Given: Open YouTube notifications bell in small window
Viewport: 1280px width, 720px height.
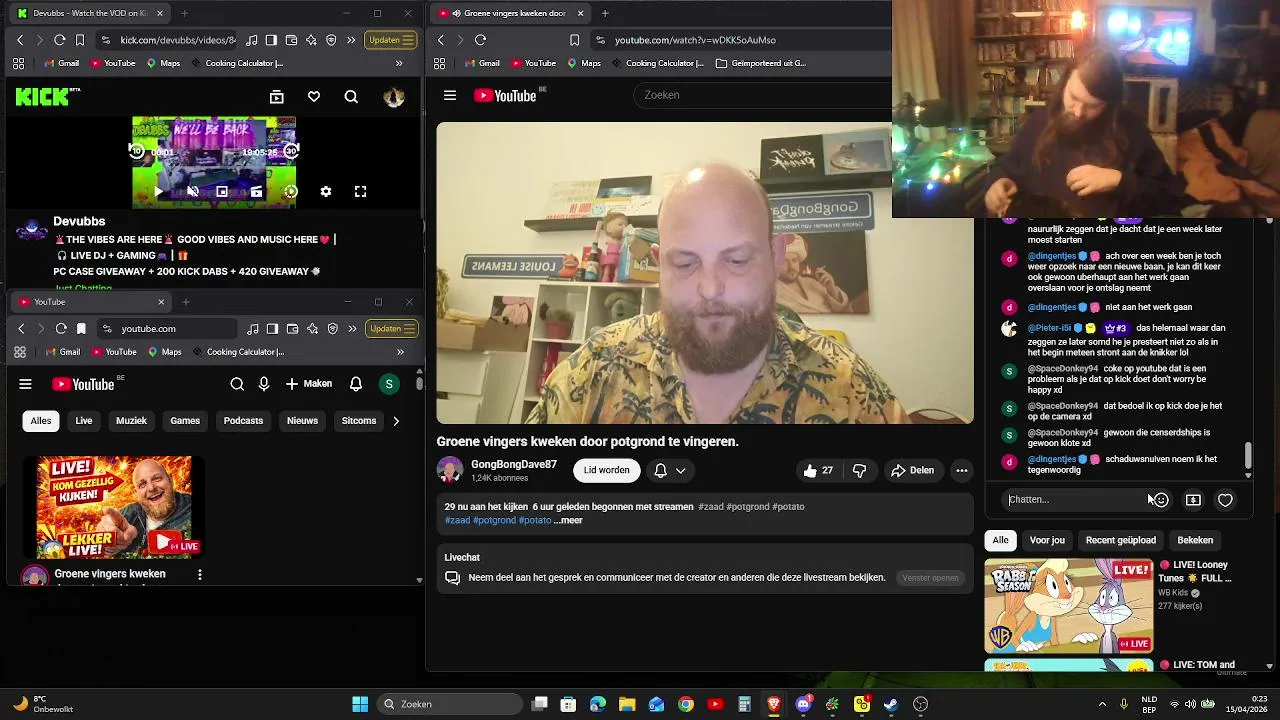Looking at the screenshot, I should 356,384.
